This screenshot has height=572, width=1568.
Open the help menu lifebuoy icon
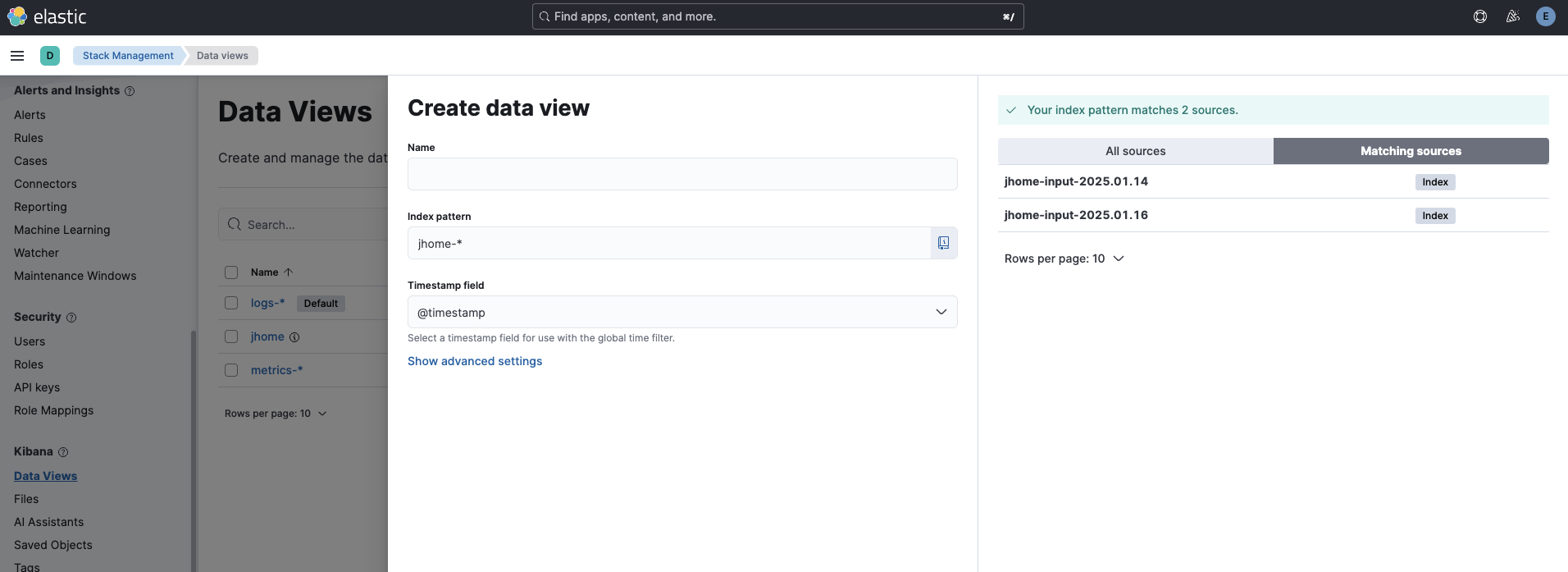[x=1480, y=16]
